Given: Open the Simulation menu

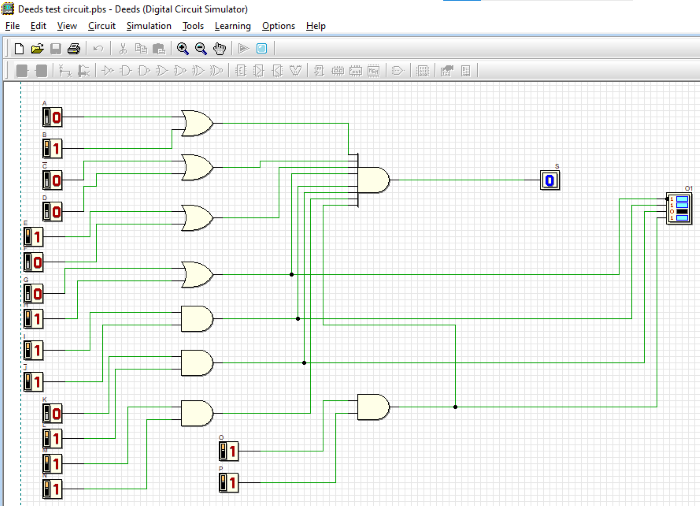Looking at the screenshot, I should pyautogui.click(x=149, y=26).
